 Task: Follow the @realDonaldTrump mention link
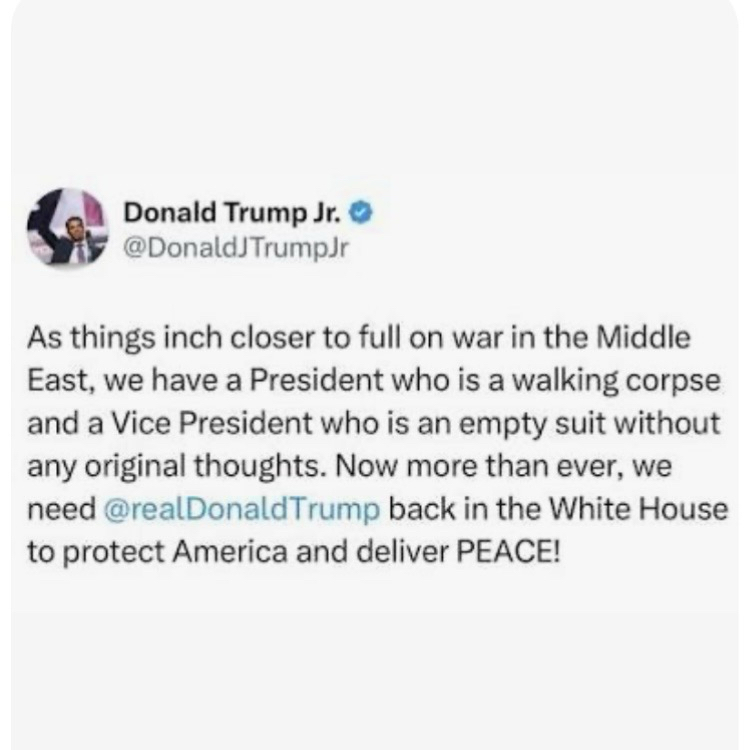242,508
